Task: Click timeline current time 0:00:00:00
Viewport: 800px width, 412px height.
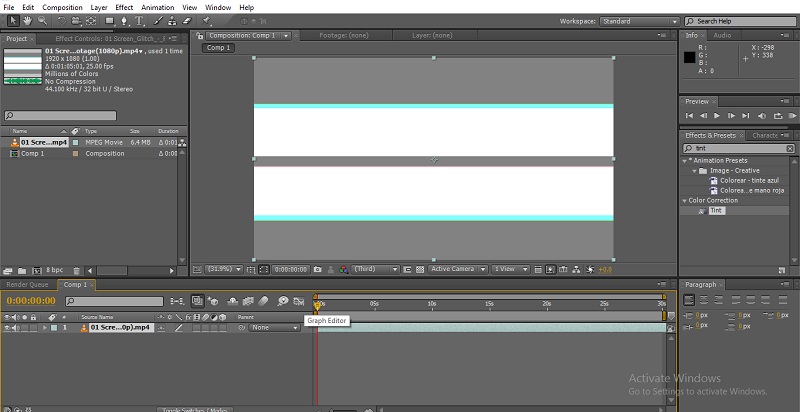Action: click(31, 301)
